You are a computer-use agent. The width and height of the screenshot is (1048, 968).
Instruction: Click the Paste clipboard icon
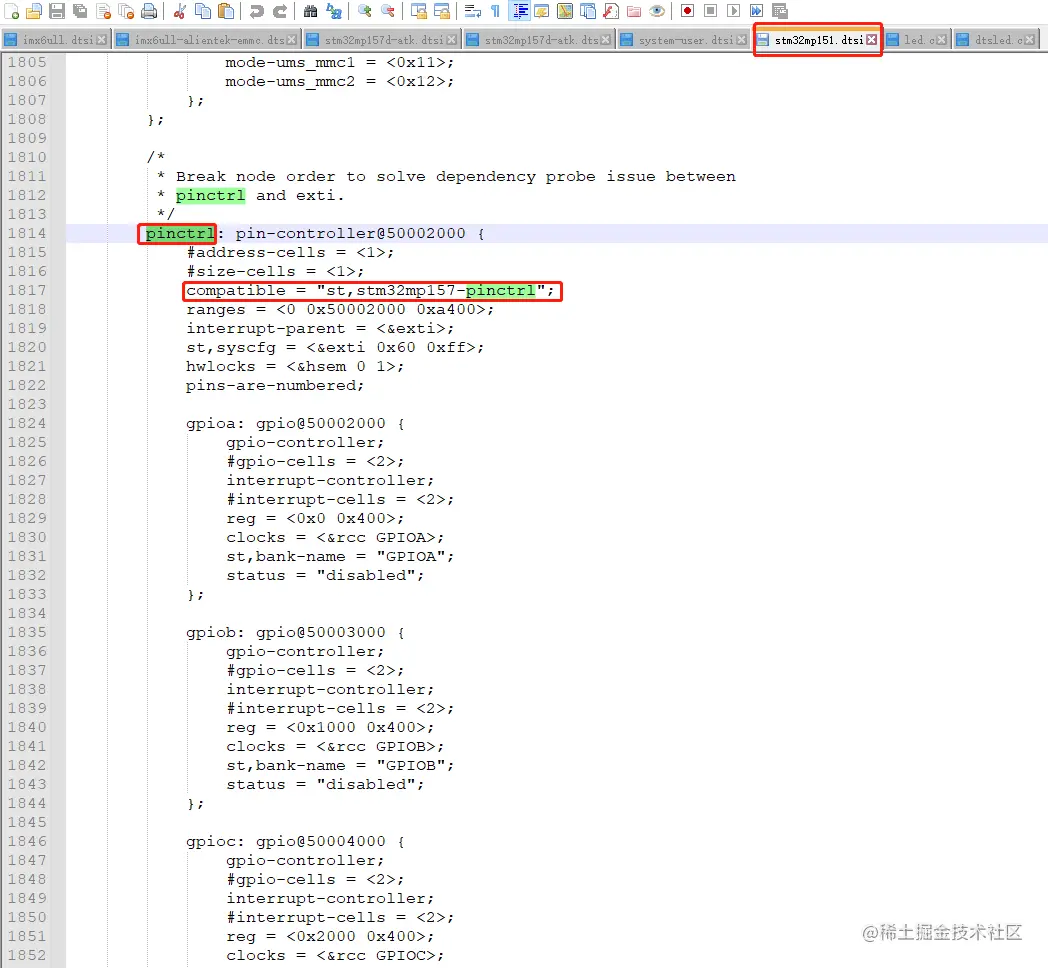pos(227,11)
